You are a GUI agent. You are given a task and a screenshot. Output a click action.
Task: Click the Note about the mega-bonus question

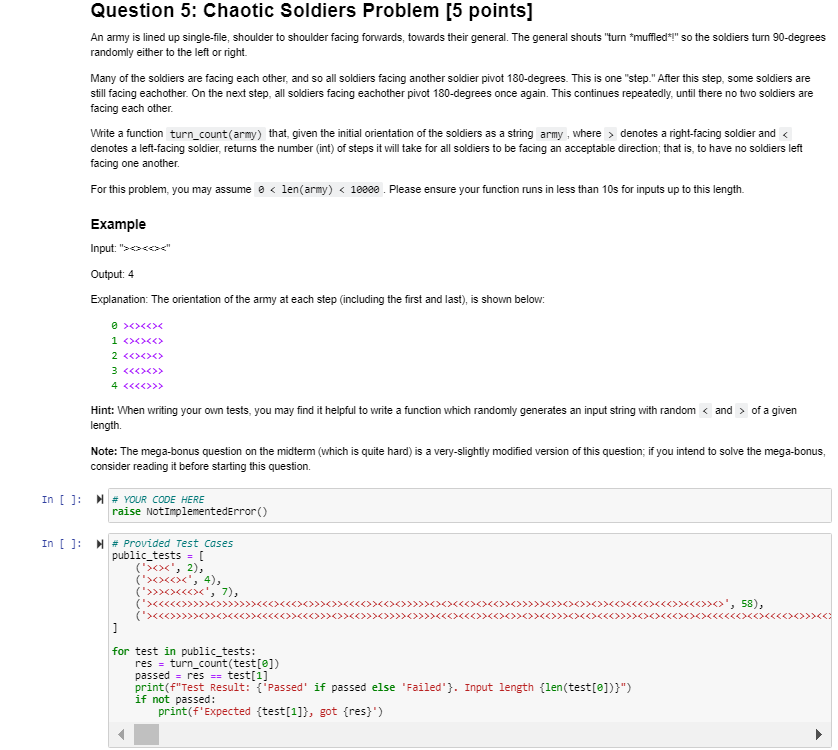[x=400, y=457]
